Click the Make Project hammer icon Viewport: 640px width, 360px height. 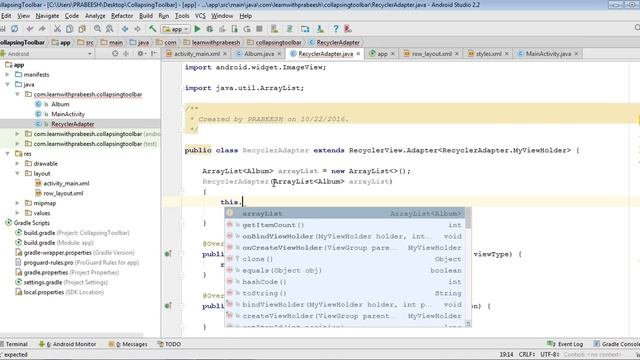click(x=152, y=29)
